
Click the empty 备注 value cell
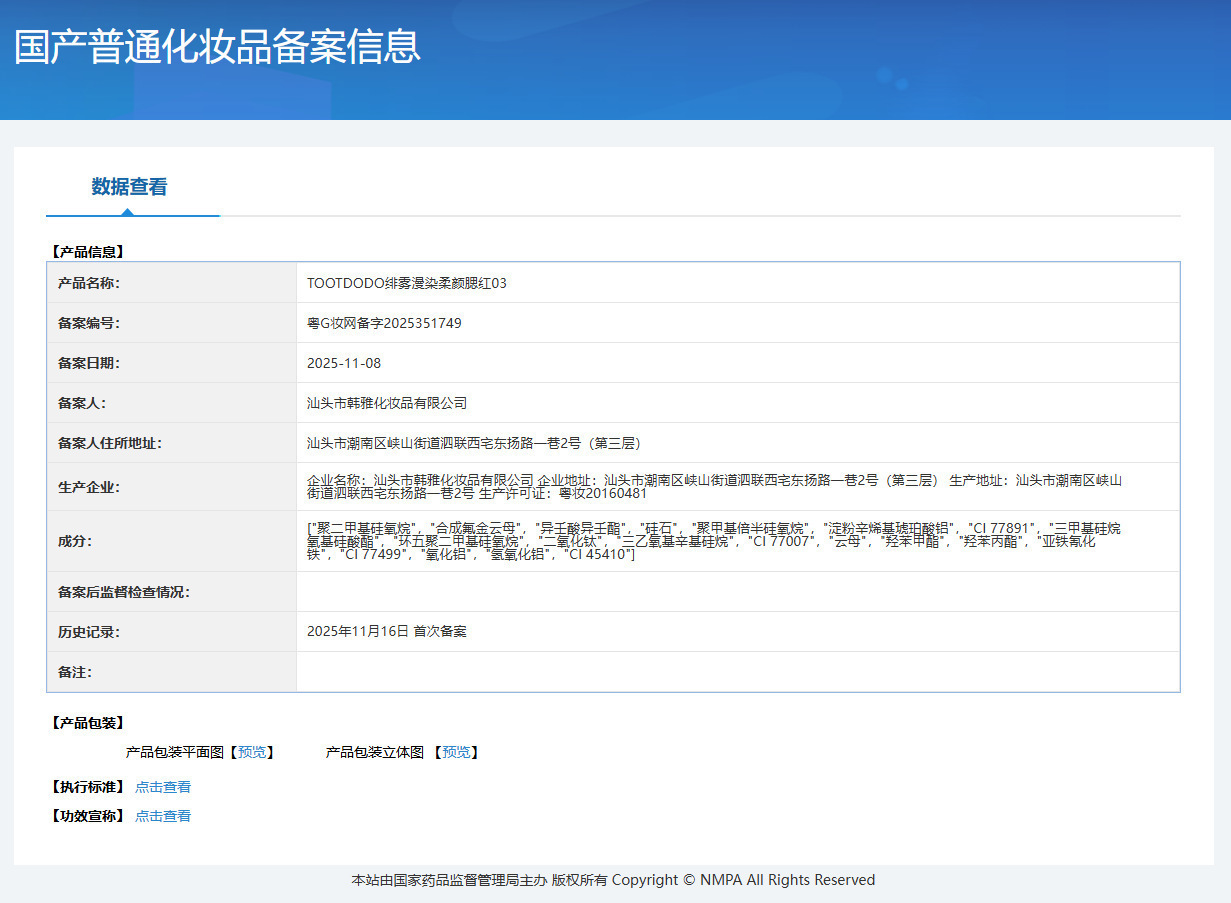coord(738,672)
